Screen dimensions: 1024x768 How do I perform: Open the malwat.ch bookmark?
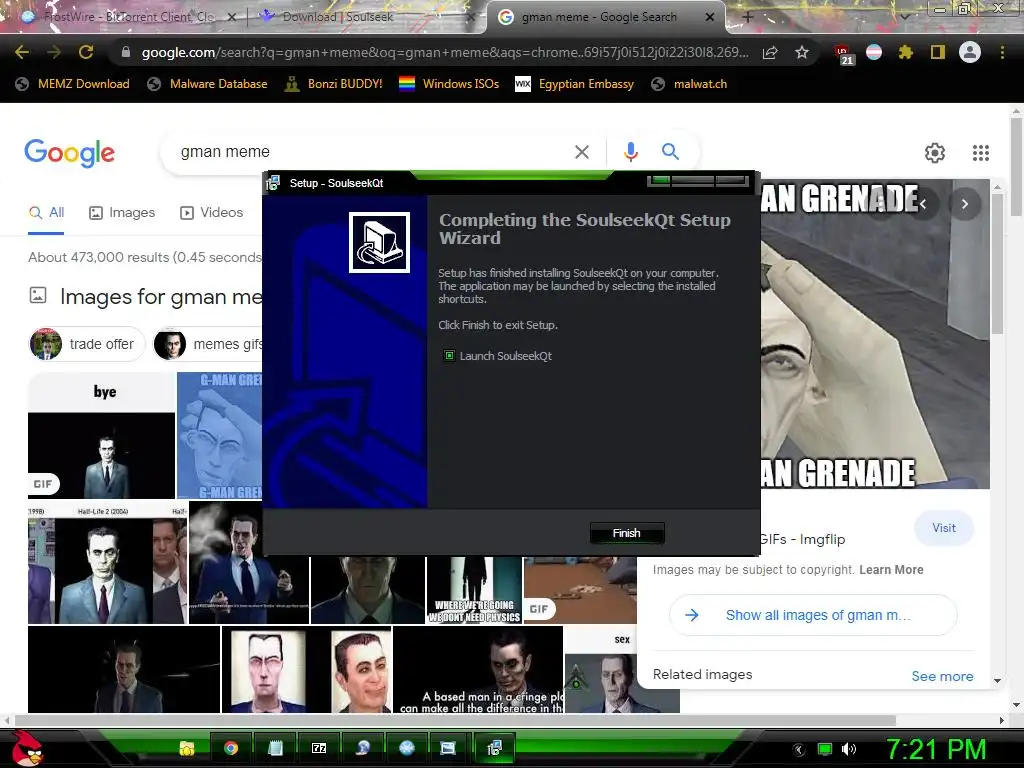pos(690,84)
